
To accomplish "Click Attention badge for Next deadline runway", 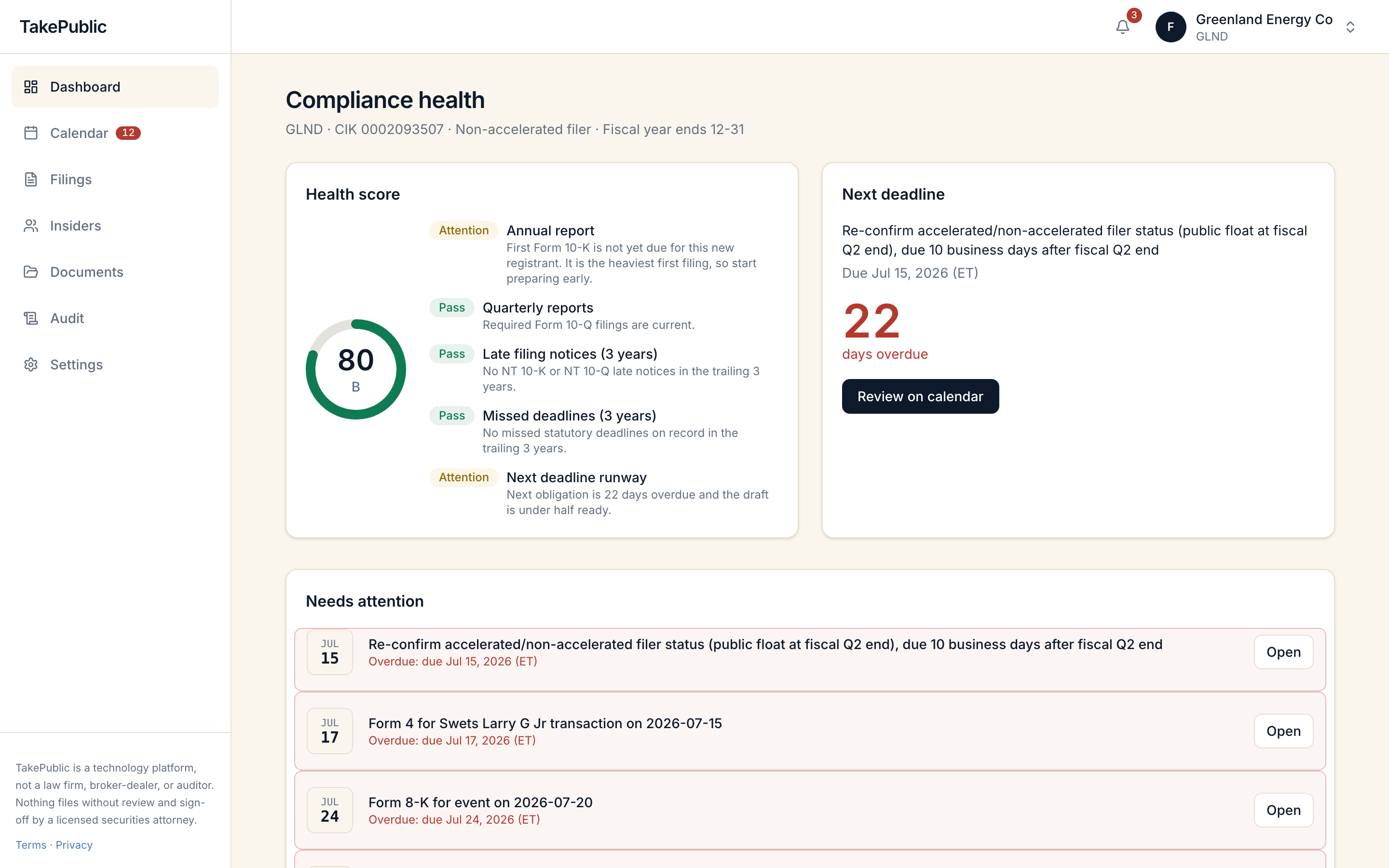I will coord(464,477).
